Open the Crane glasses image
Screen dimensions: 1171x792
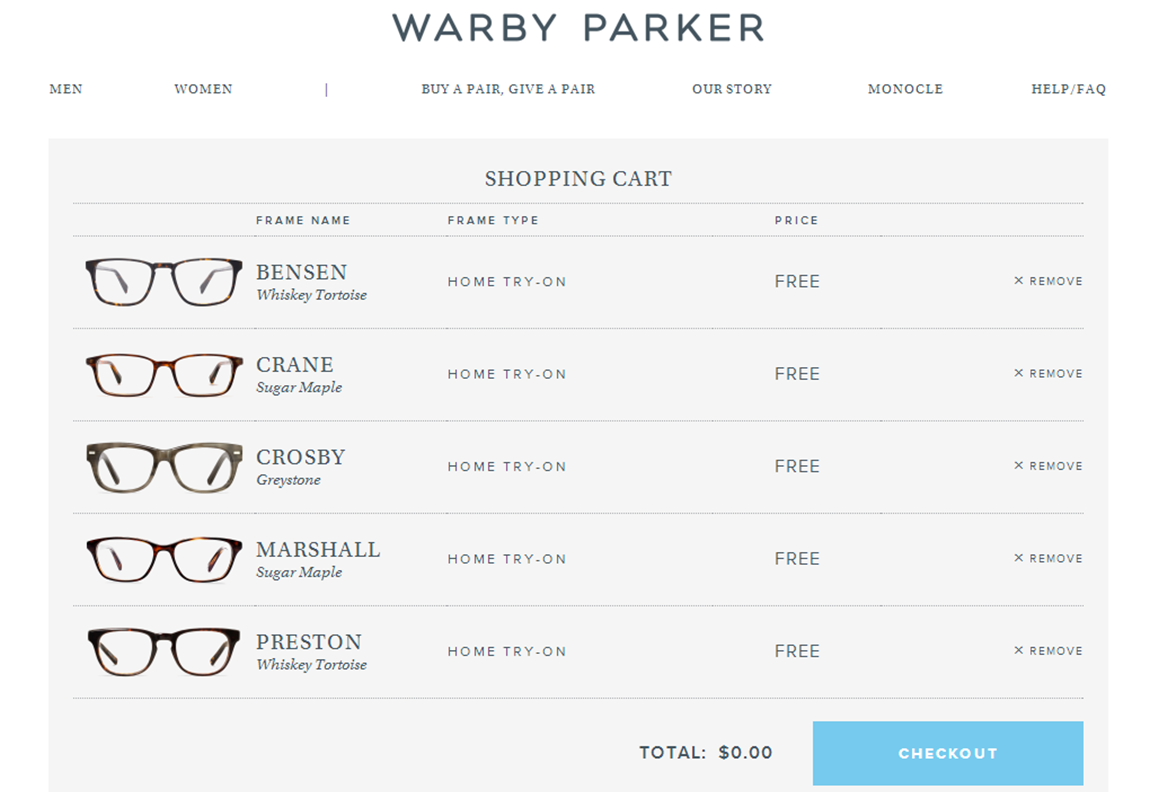point(164,374)
